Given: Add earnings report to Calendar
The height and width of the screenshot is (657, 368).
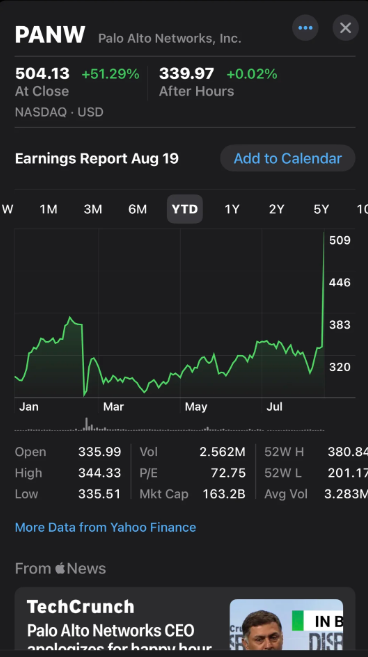Looking at the screenshot, I should tap(288, 158).
